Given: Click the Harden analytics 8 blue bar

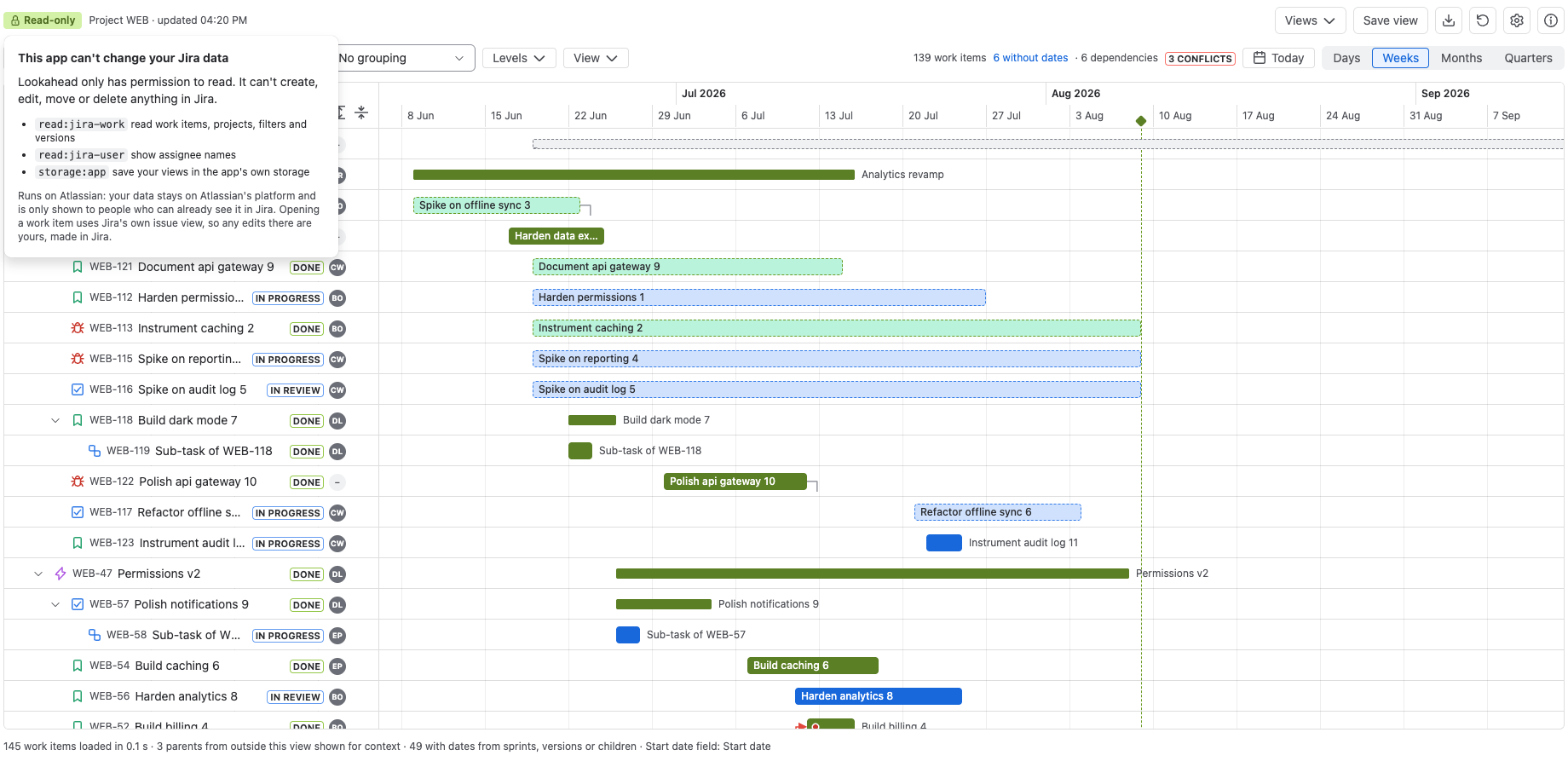Looking at the screenshot, I should 879,696.
